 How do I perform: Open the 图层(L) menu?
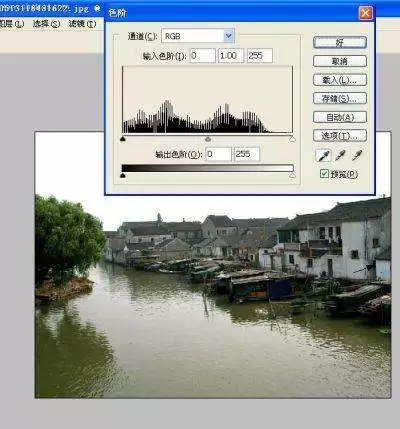[x=12, y=24]
